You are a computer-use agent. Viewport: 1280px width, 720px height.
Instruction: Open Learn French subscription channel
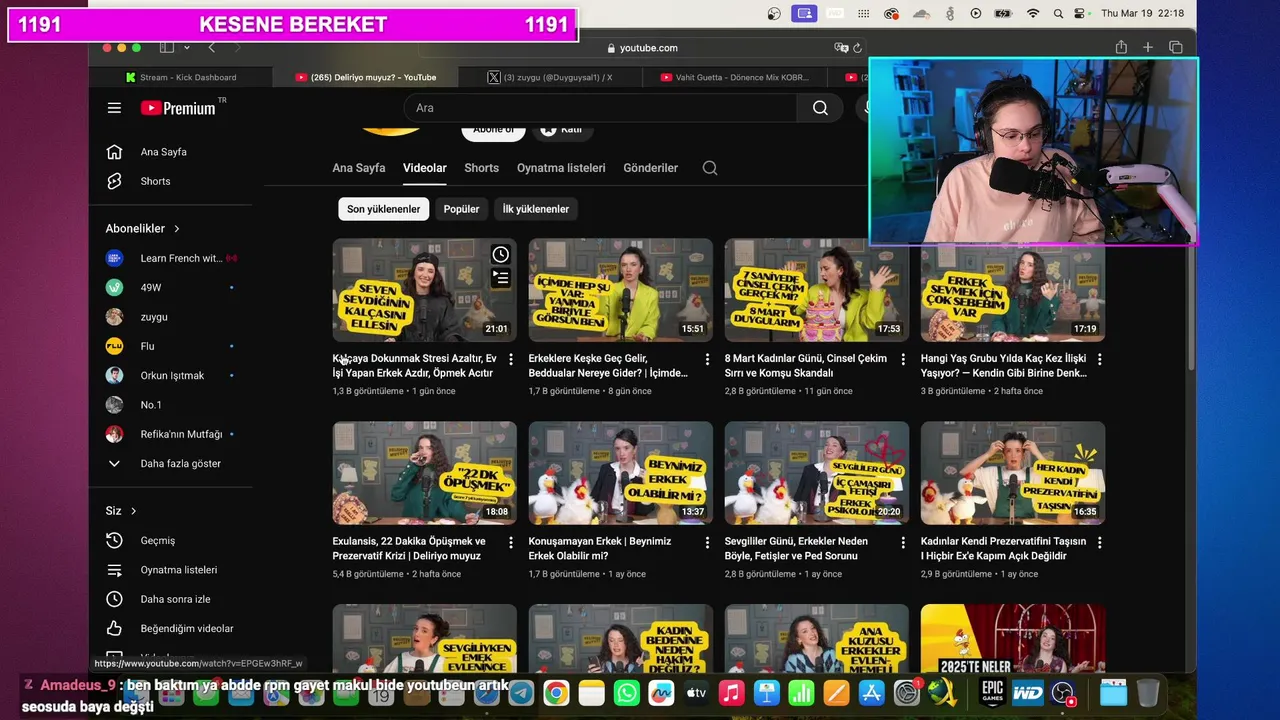click(x=170, y=258)
